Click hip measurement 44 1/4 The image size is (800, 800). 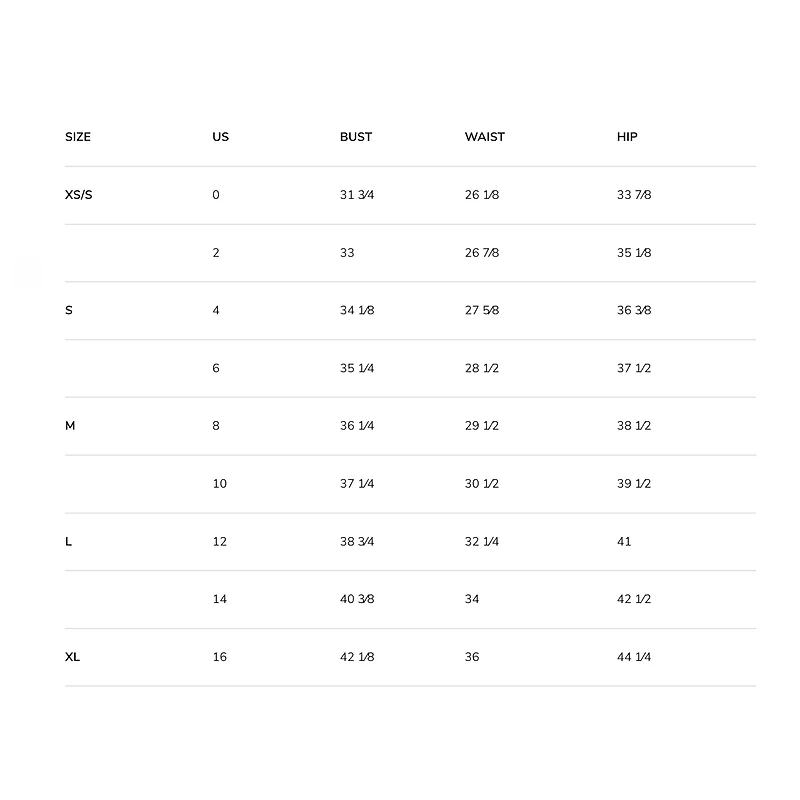(x=634, y=657)
